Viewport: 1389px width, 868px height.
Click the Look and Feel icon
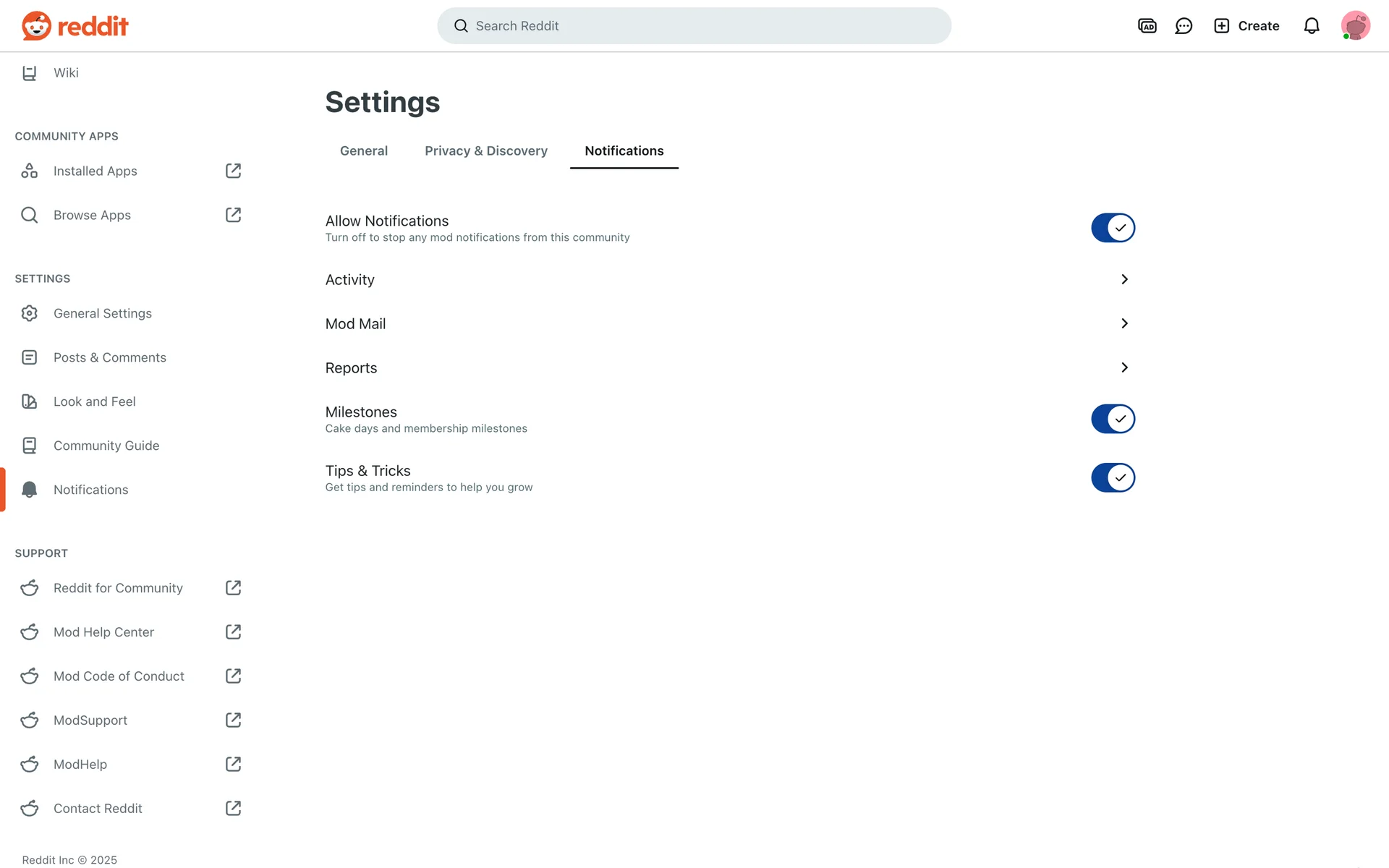click(x=30, y=401)
